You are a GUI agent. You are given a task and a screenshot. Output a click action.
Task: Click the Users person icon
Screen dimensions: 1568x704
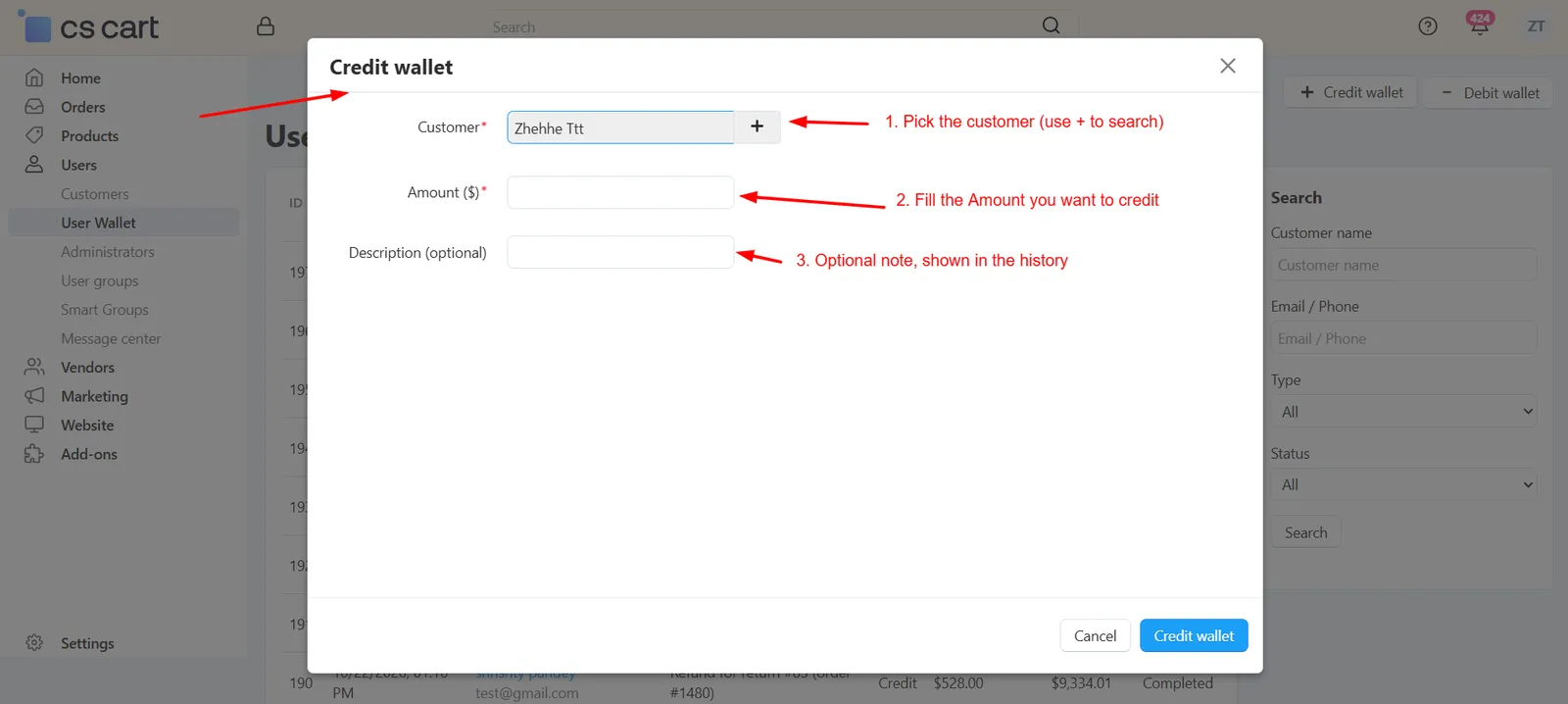coord(34,165)
